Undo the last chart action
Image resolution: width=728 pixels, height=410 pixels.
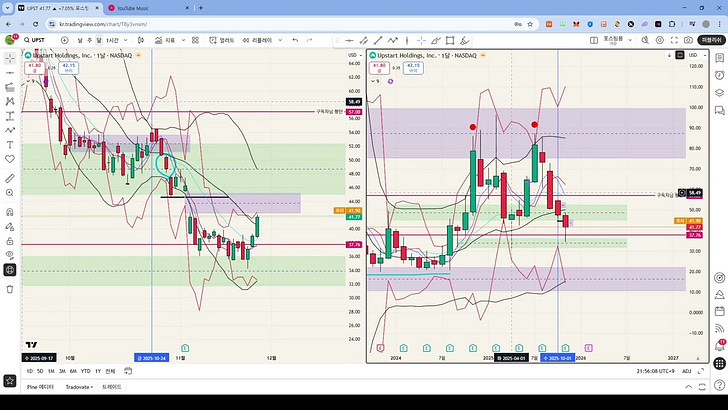click(295, 40)
